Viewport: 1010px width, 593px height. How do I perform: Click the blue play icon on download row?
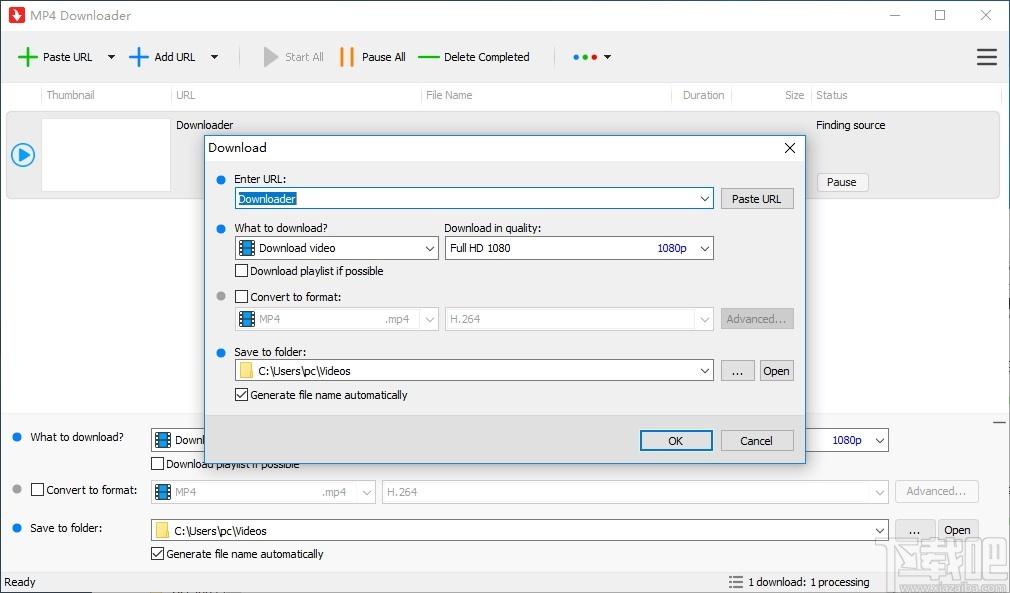point(23,155)
